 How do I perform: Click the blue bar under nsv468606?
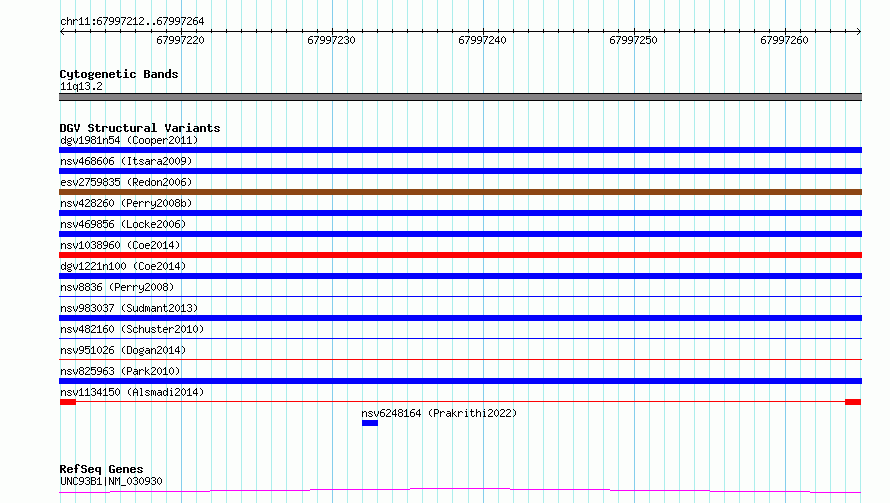(460, 171)
